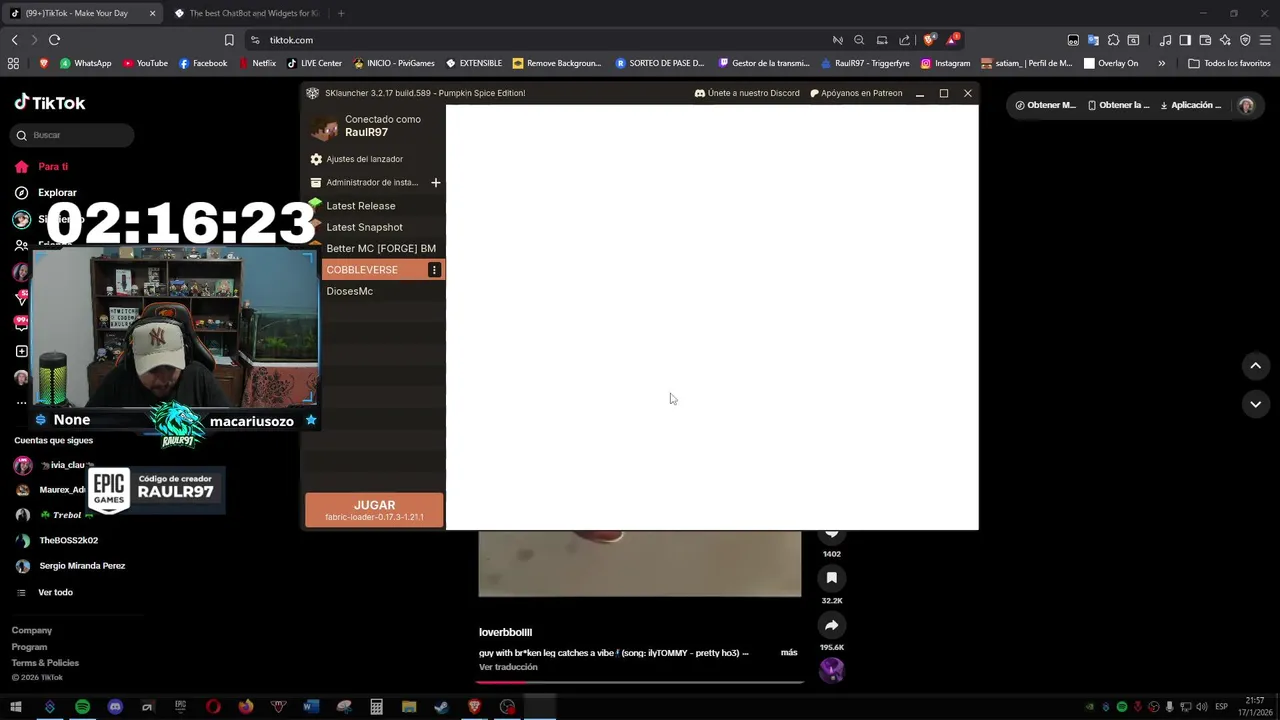Open browser main hamburger menu

coord(1265,40)
